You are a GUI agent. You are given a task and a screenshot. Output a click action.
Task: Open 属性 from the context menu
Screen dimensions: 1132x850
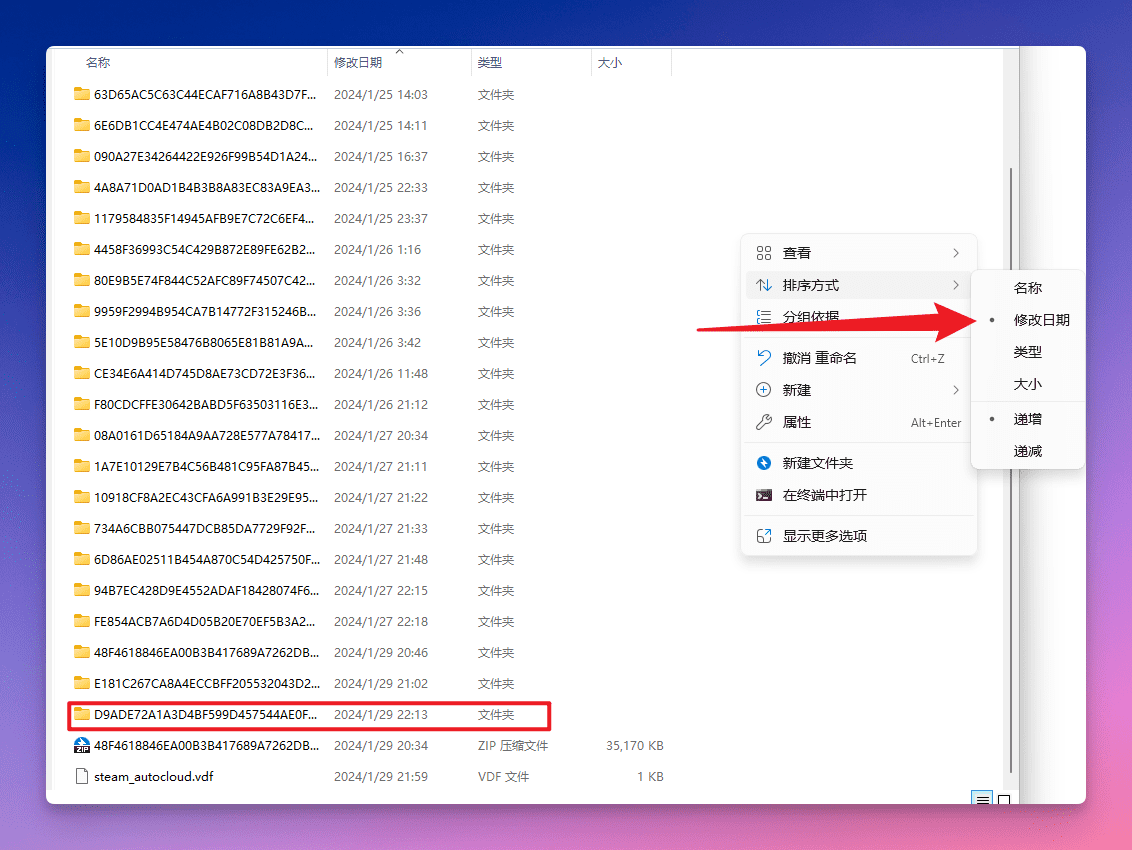[859, 422]
